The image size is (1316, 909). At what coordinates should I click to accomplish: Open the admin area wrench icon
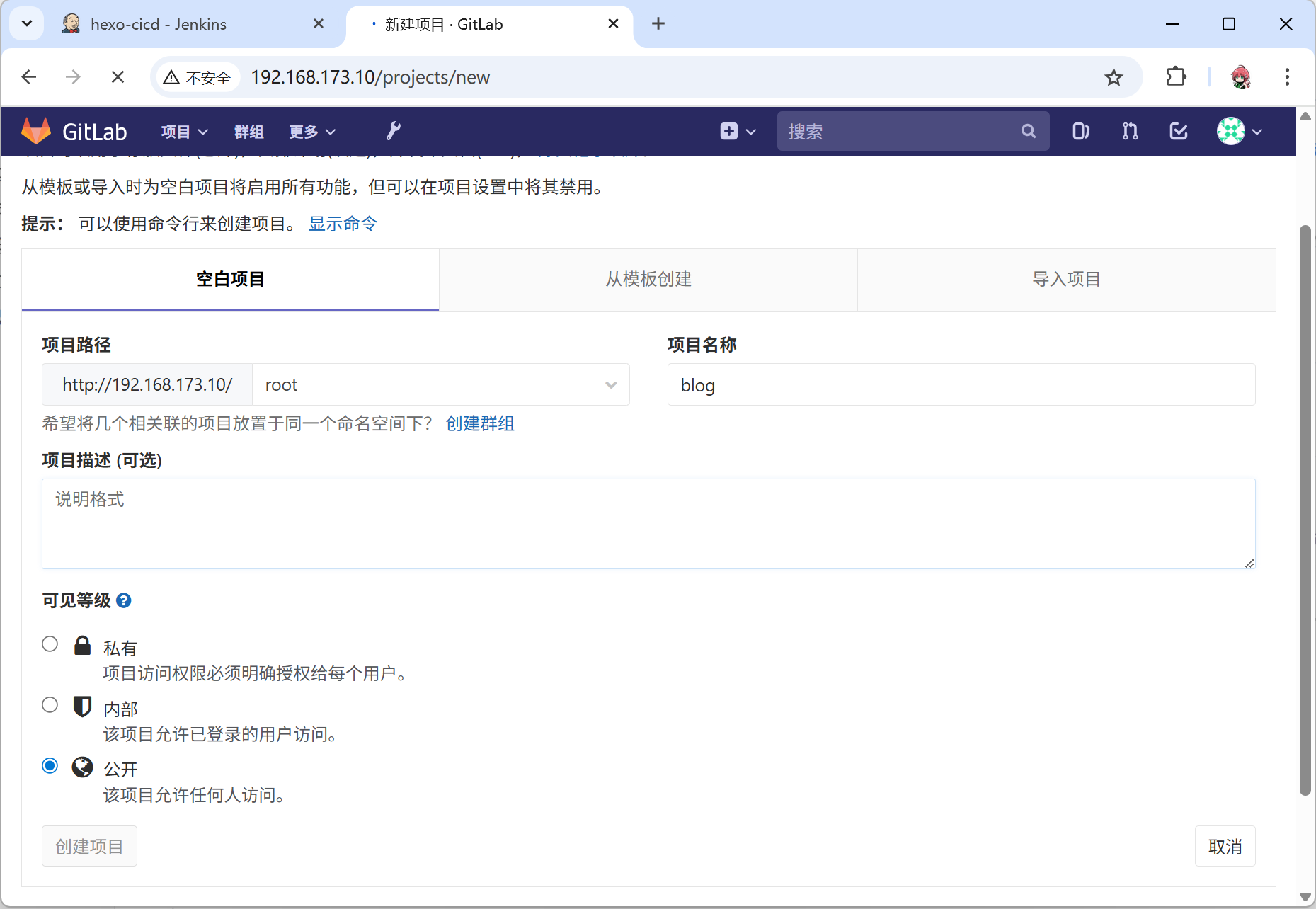(x=393, y=131)
